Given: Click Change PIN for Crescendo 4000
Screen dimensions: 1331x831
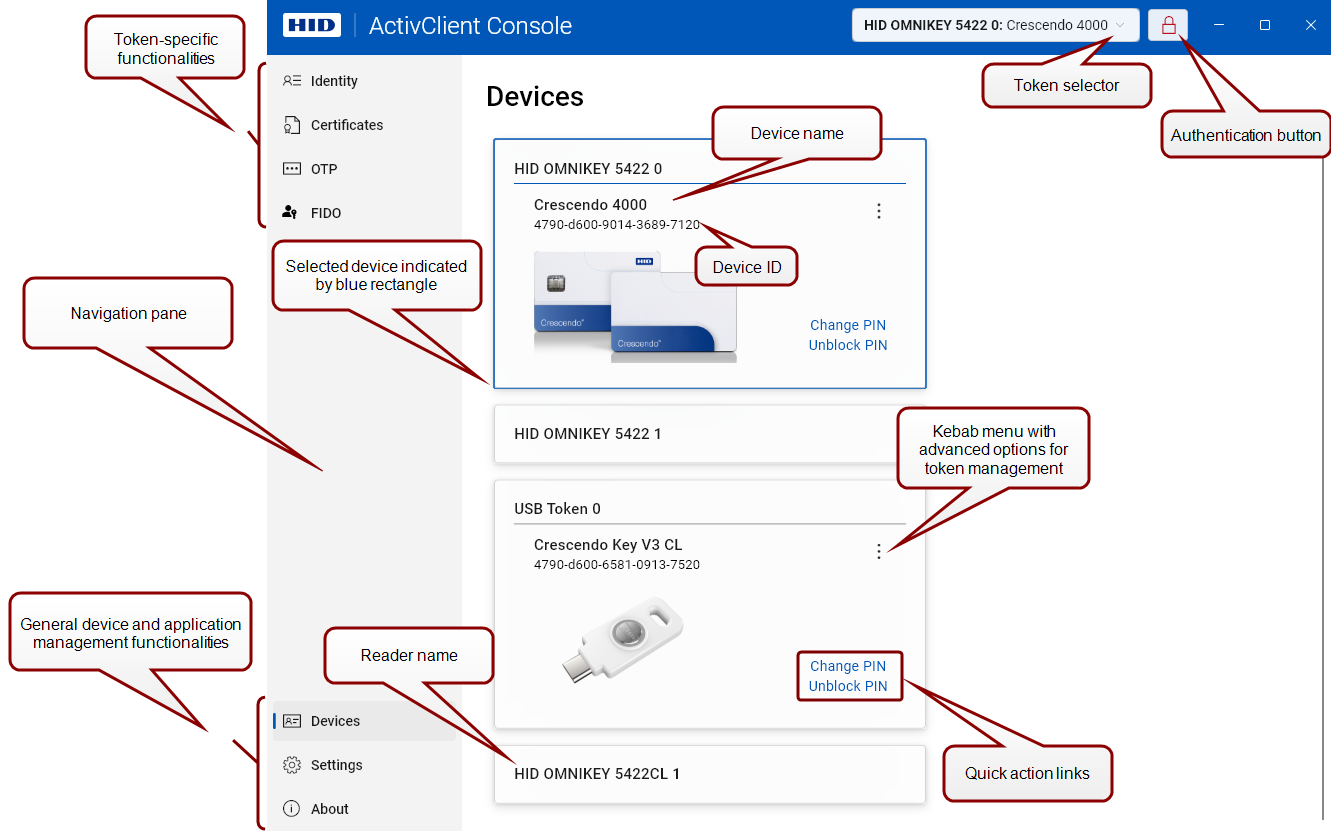Looking at the screenshot, I should [847, 325].
